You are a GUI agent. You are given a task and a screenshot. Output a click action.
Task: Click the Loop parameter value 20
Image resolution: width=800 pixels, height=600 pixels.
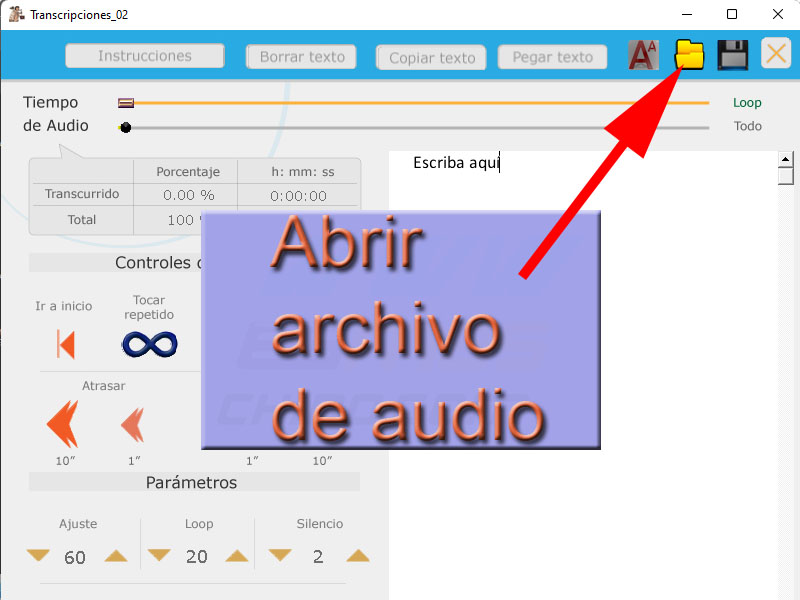[x=196, y=556]
